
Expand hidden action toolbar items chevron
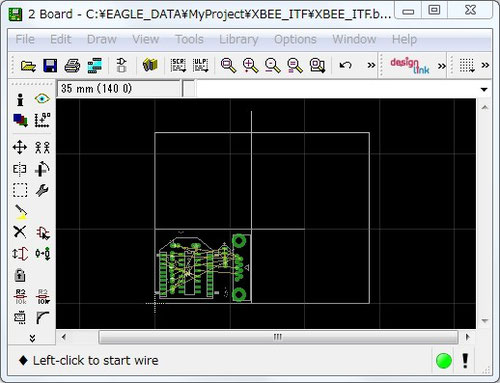point(371,65)
